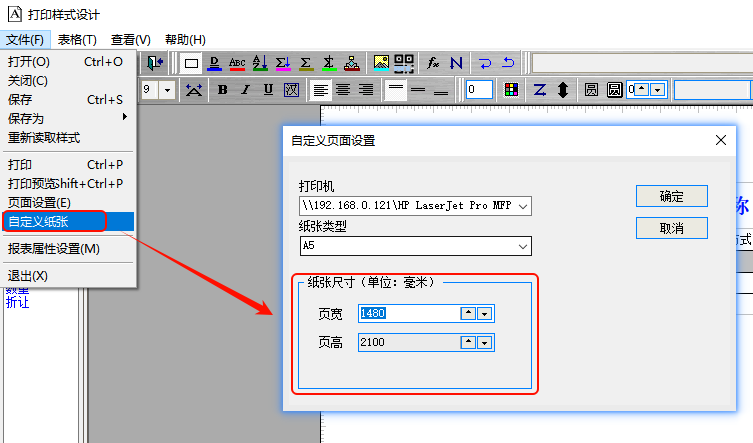Image resolution: width=753 pixels, height=443 pixels.
Task: Click the sigma sum tool icon
Action: click(305, 63)
